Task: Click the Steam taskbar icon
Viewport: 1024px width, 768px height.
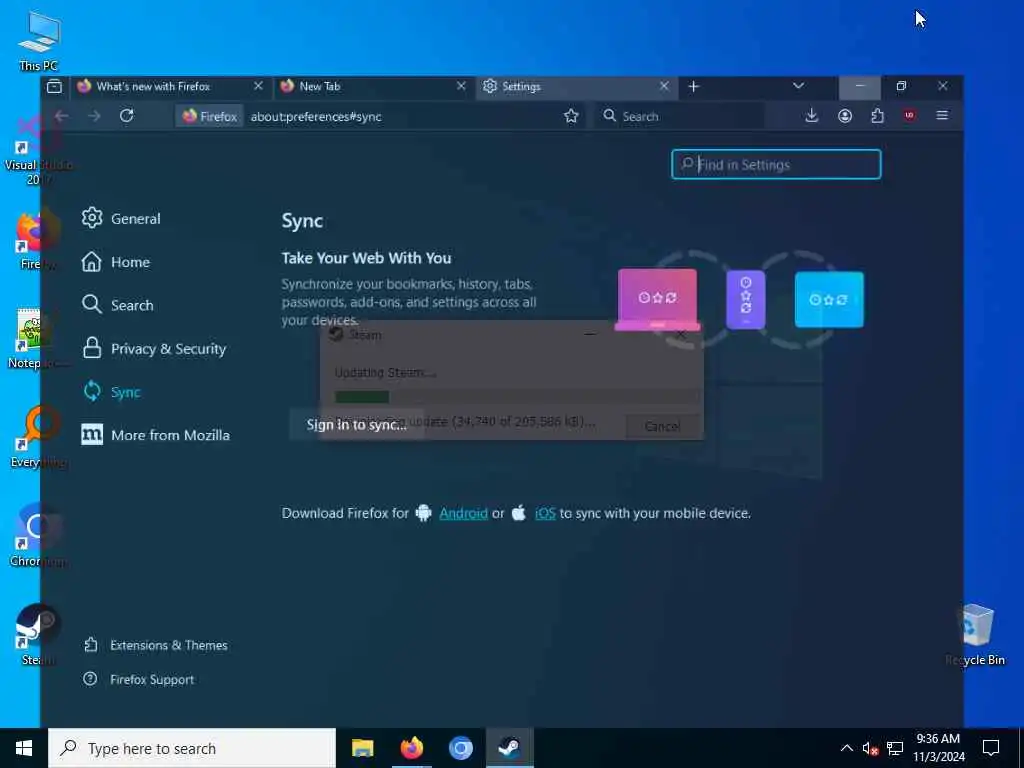Action: coord(509,748)
